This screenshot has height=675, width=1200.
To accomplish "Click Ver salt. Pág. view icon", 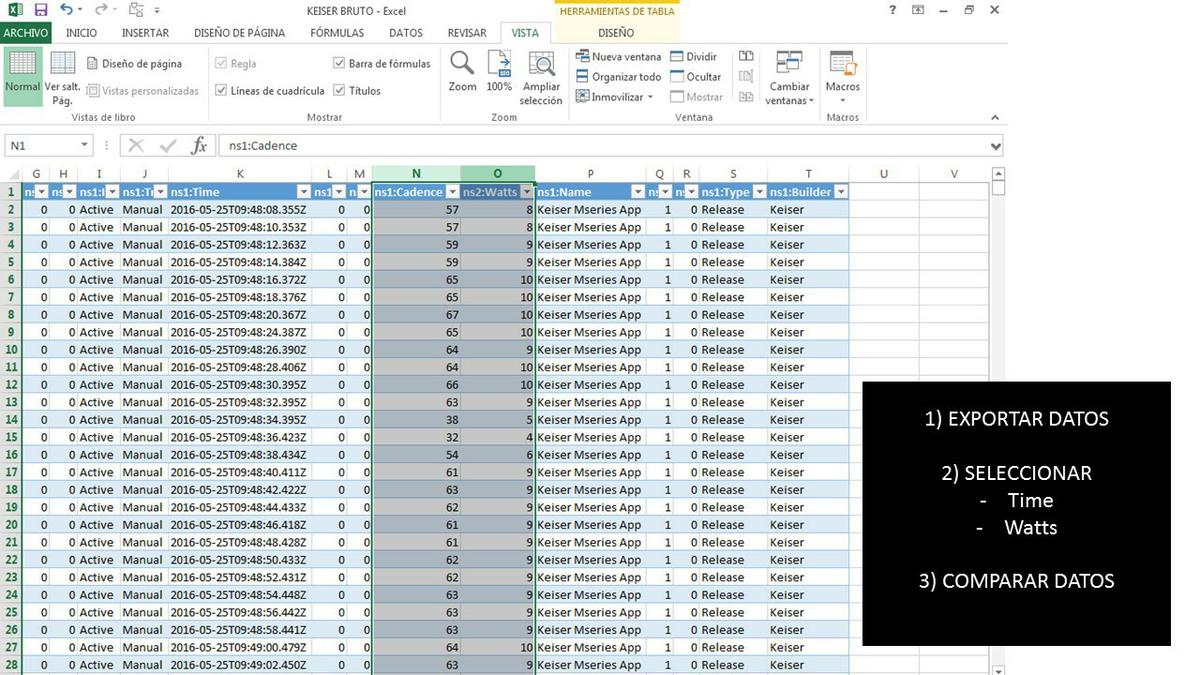I will 63,65.
